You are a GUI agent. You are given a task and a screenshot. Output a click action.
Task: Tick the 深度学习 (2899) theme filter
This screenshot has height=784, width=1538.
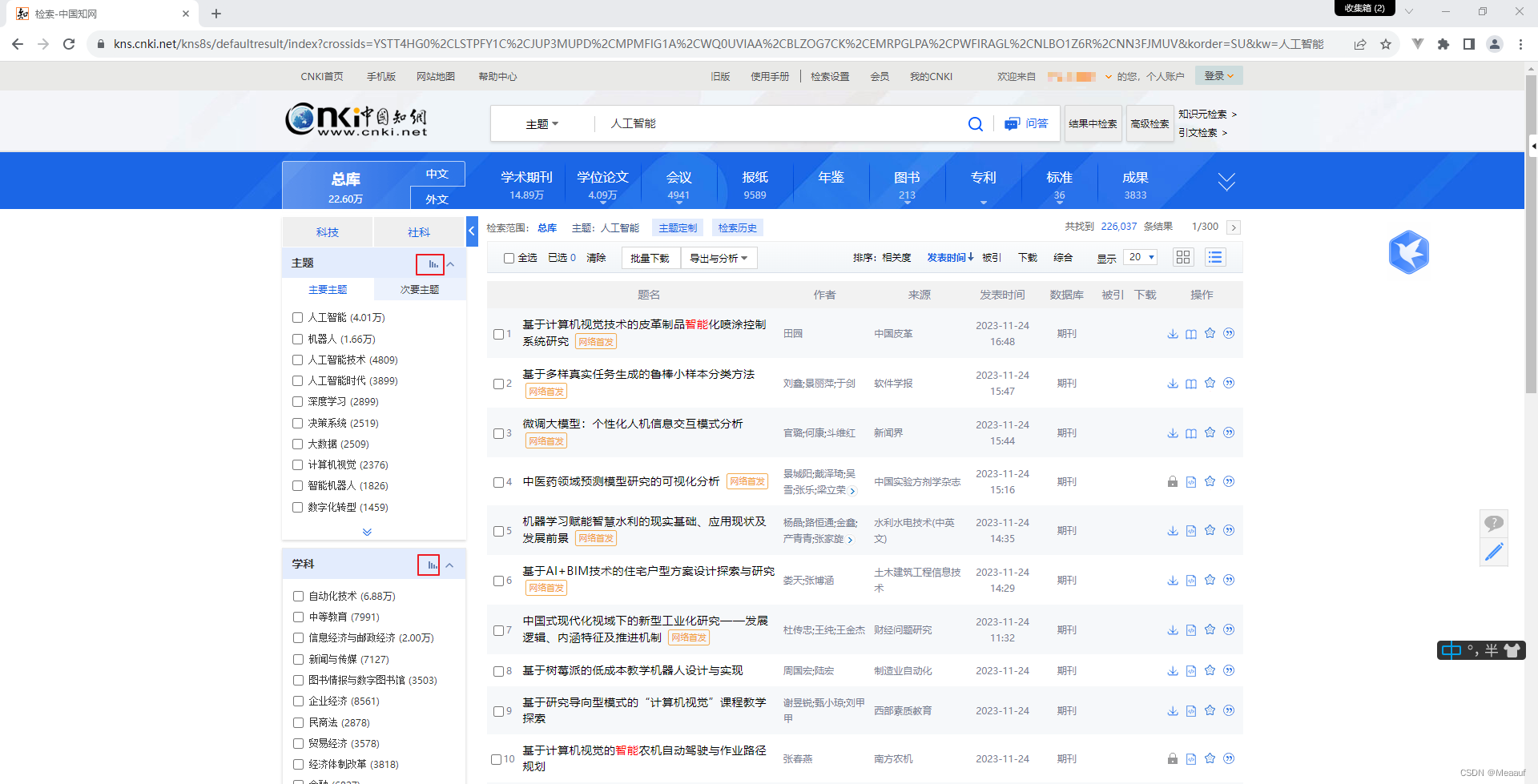coord(297,402)
